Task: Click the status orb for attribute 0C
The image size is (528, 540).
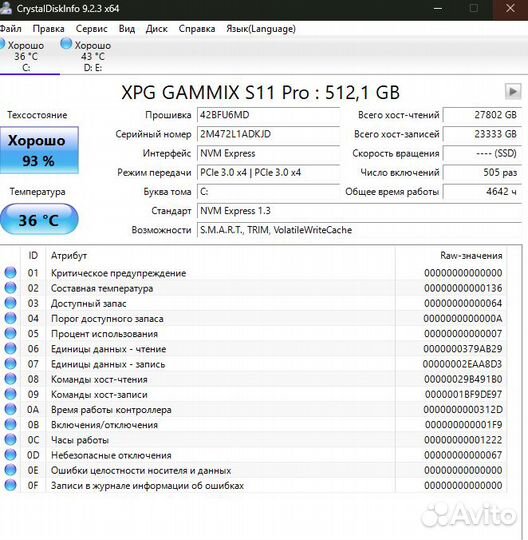Action: pyautogui.click(x=10, y=439)
